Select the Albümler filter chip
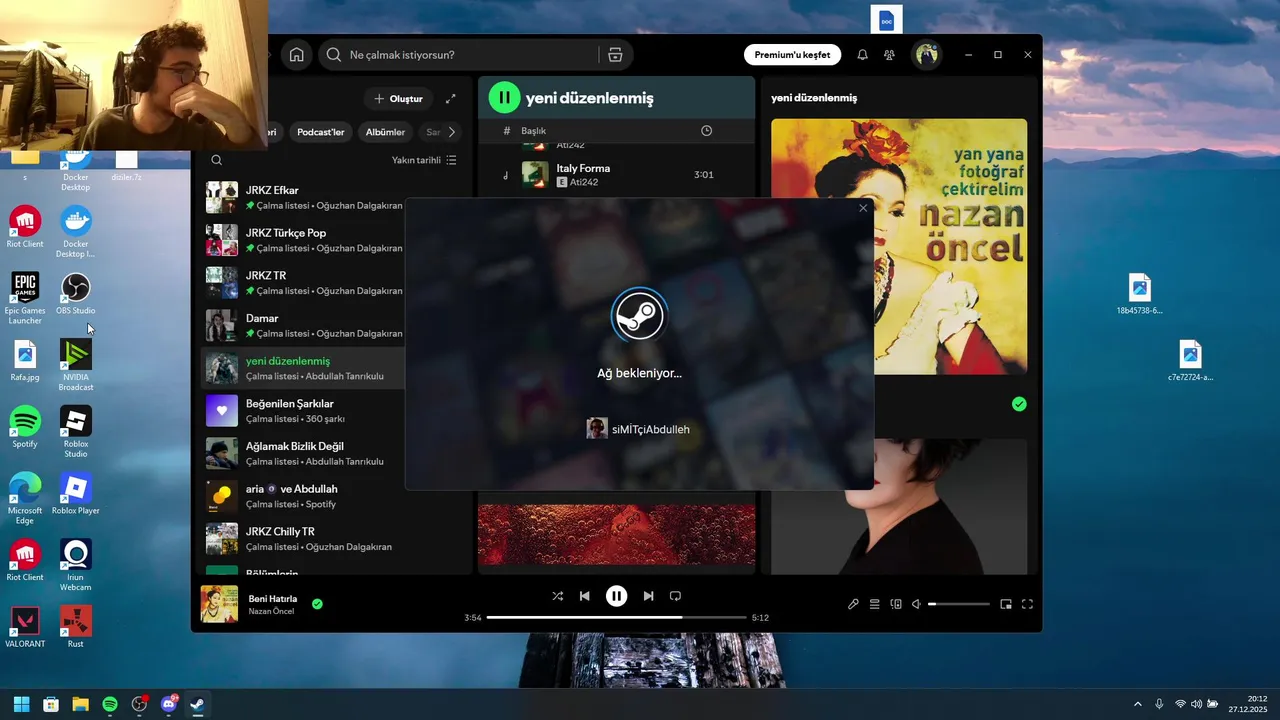 pyautogui.click(x=385, y=132)
